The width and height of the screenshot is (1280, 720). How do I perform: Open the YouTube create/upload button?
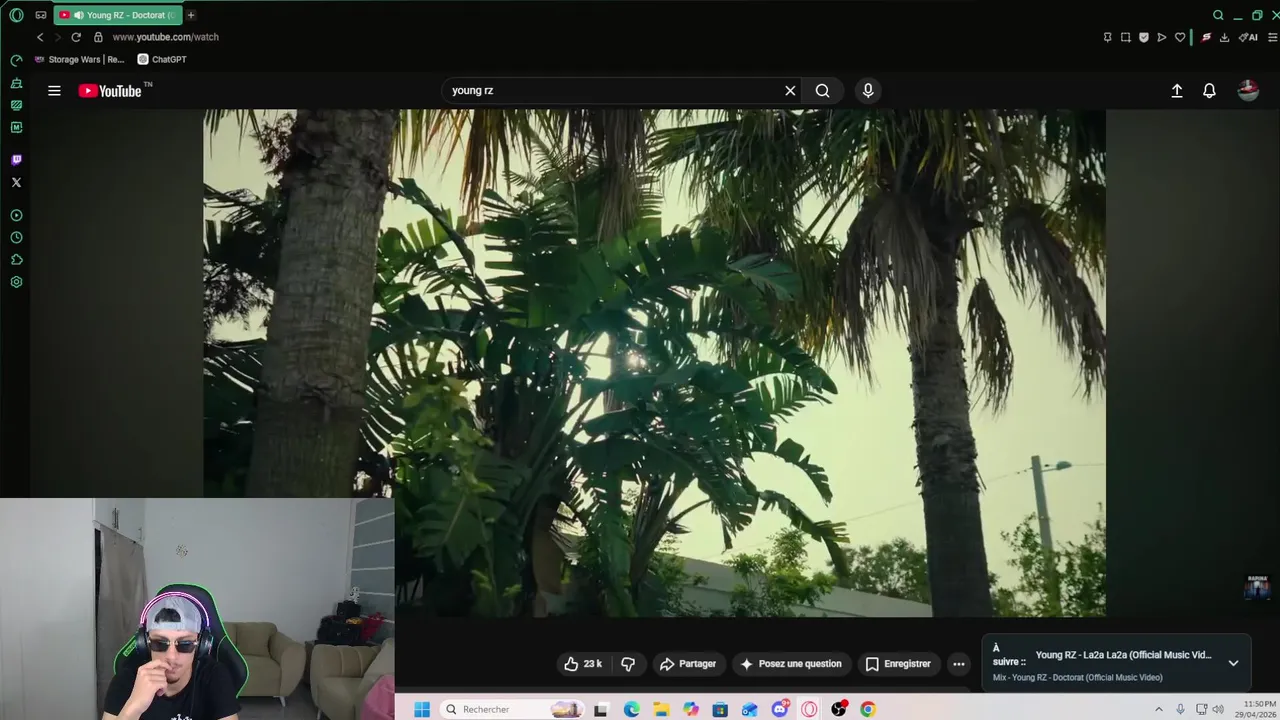tap(1177, 90)
